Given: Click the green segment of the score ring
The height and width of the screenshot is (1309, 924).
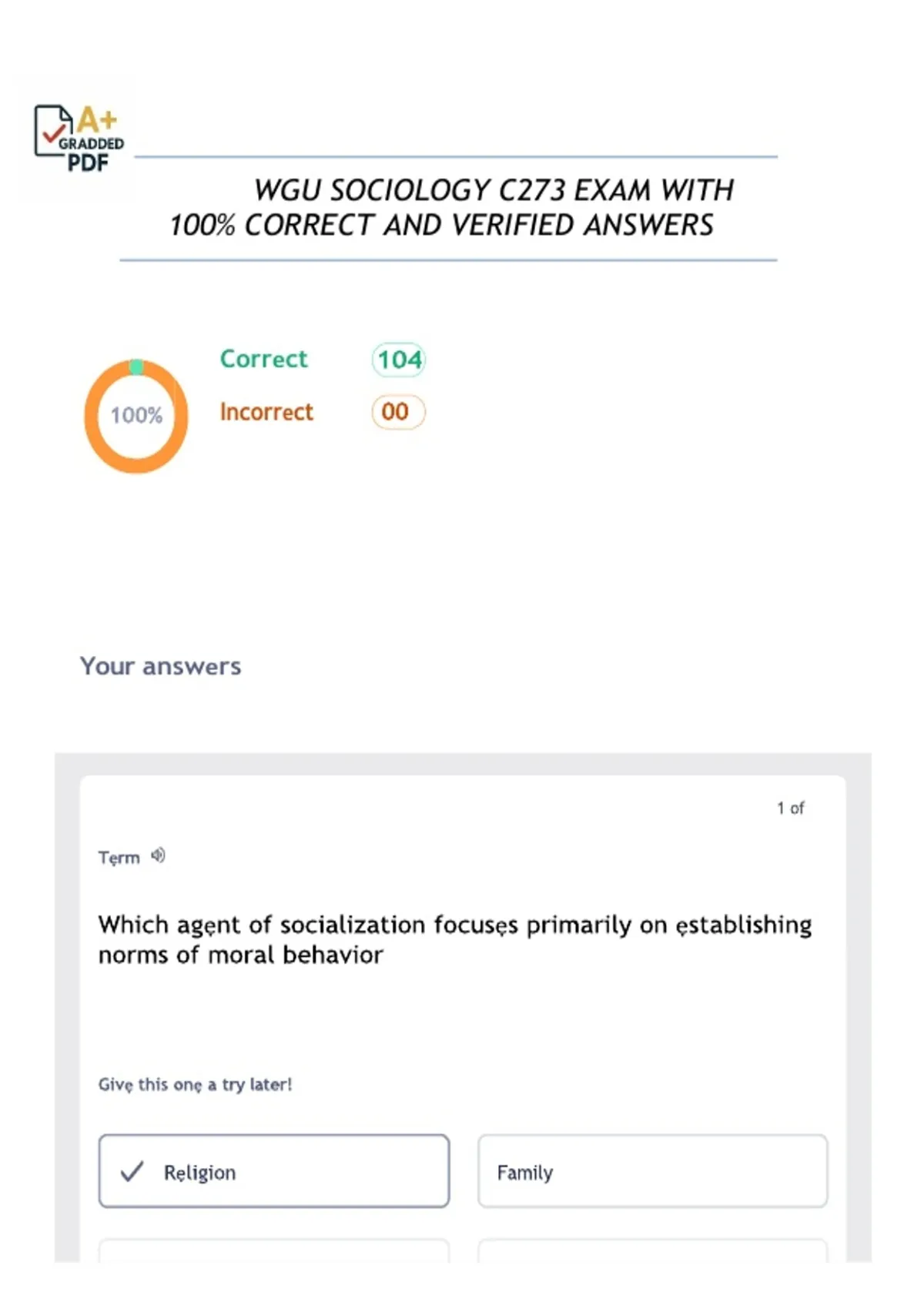Looking at the screenshot, I should 136,367.
